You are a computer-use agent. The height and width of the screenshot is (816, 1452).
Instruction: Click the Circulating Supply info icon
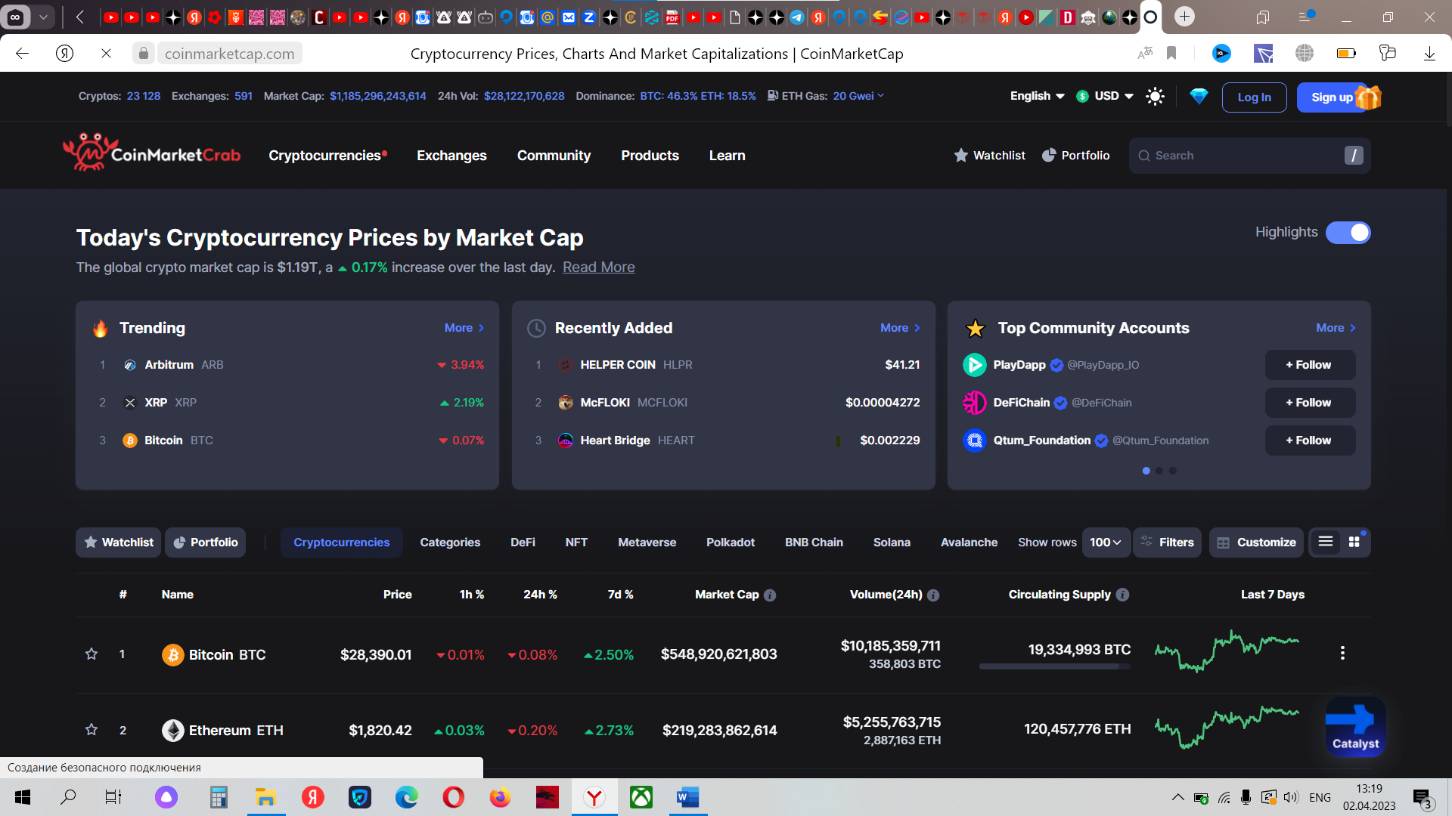pyautogui.click(x=1122, y=595)
